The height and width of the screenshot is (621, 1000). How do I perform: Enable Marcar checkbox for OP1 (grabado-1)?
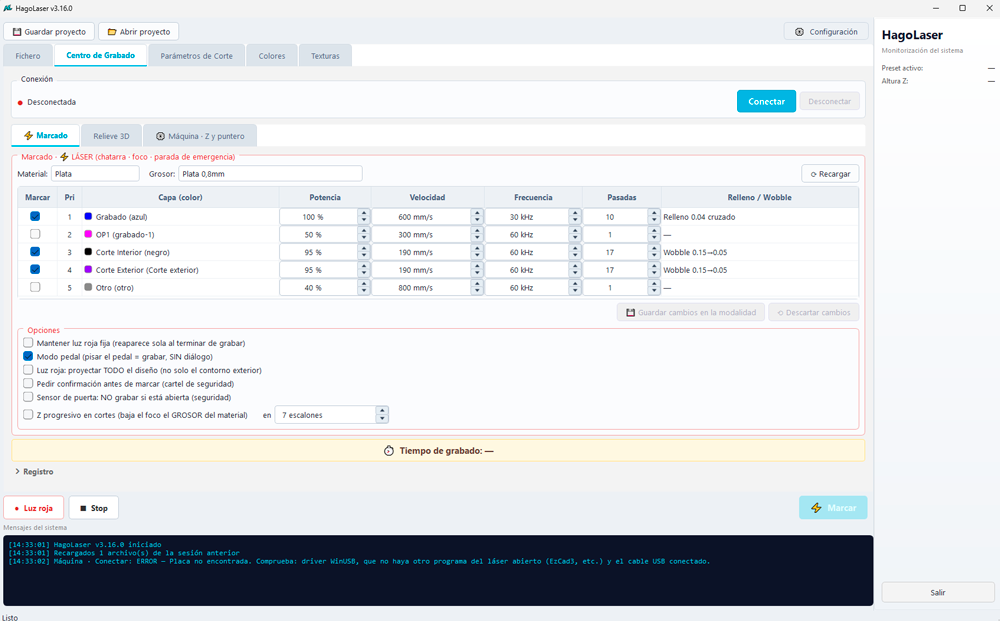35,235
